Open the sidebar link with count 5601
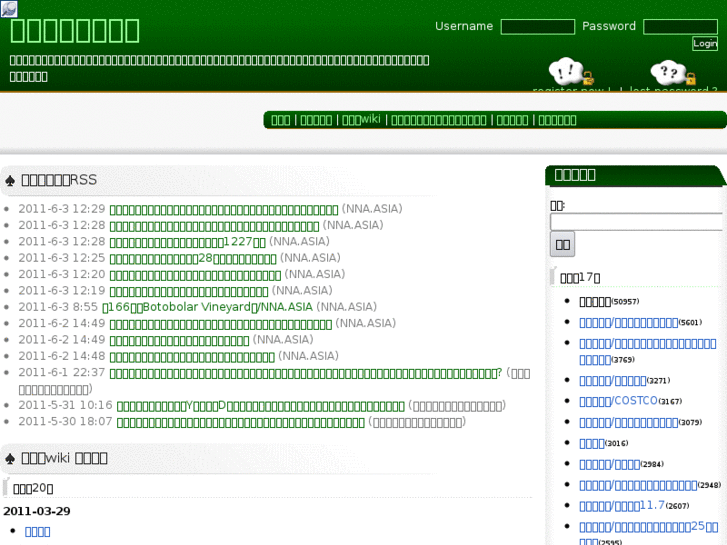This screenshot has height=545, width=727. [628, 323]
